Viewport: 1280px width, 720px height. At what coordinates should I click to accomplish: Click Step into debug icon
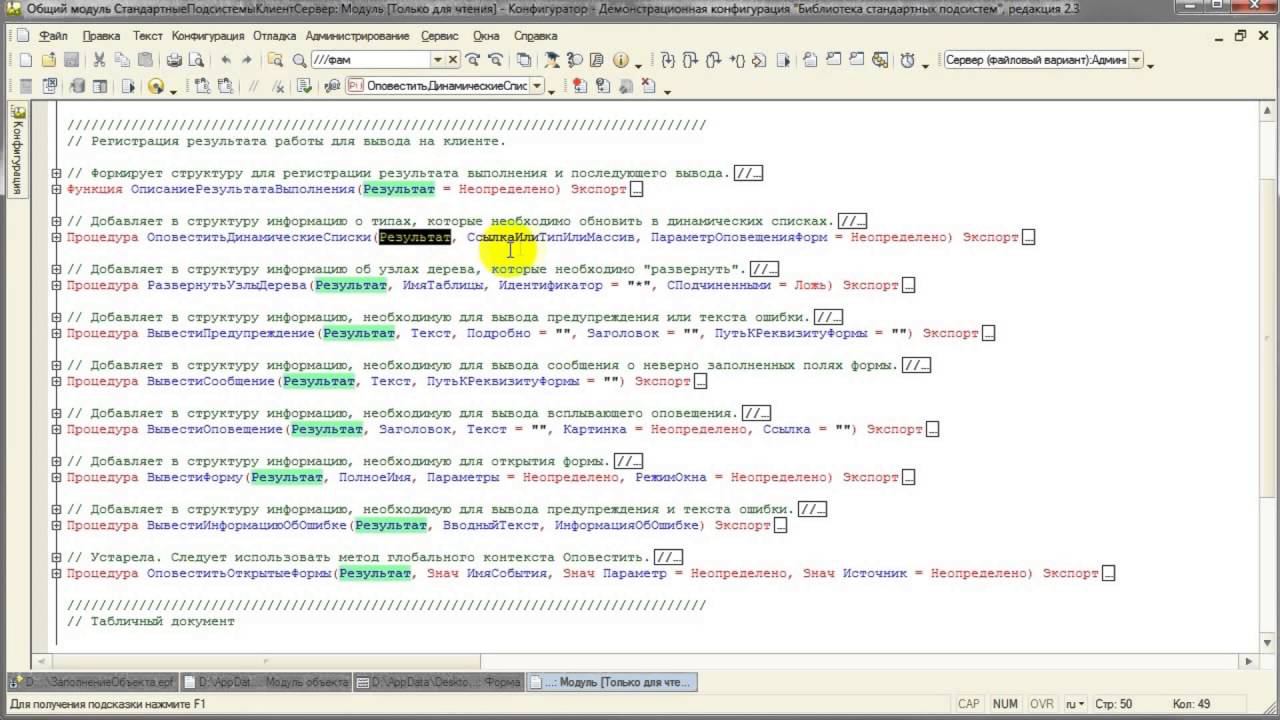click(x=668, y=60)
